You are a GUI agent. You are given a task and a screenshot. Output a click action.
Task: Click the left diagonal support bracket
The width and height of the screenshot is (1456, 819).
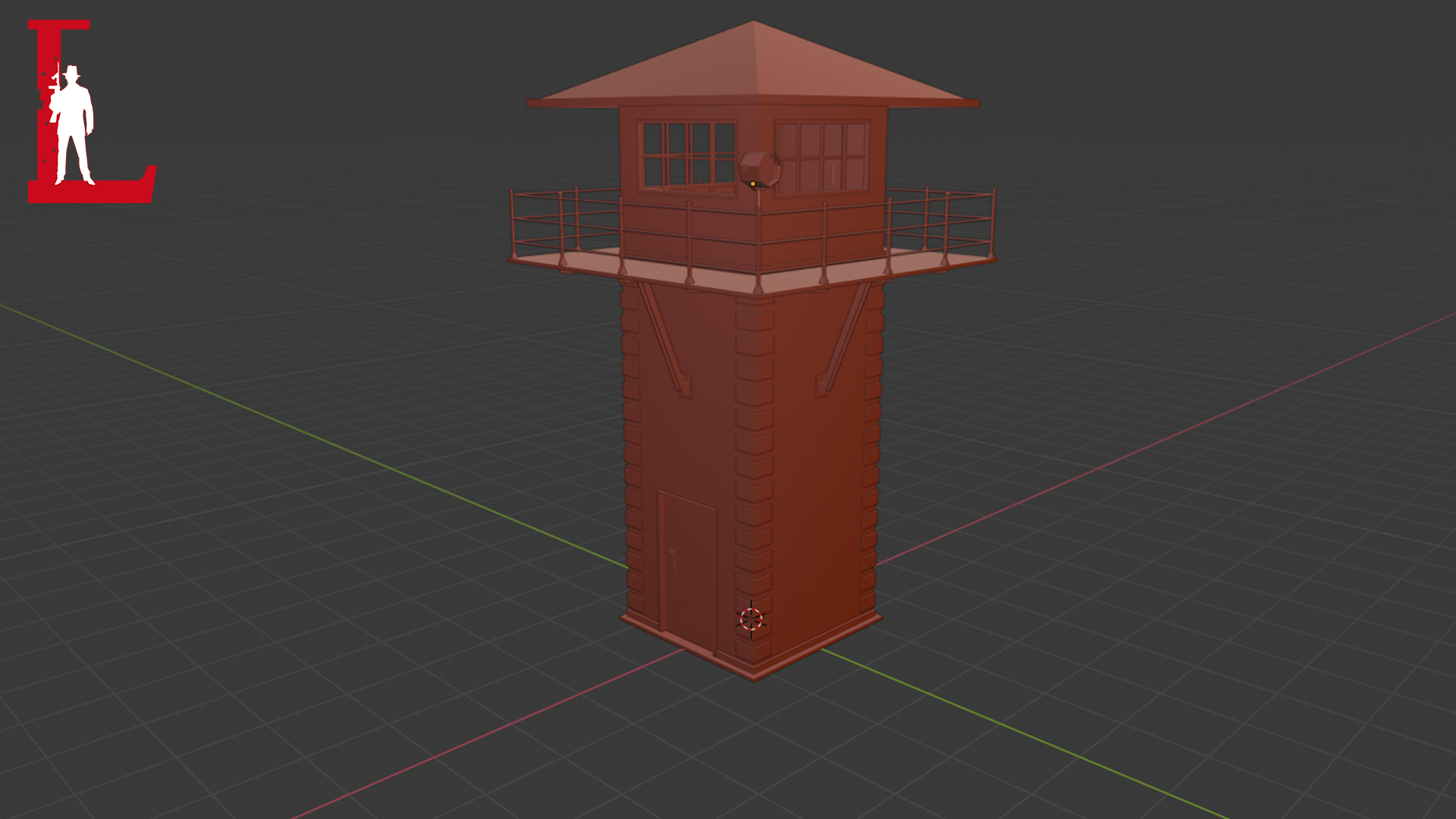coord(665,337)
